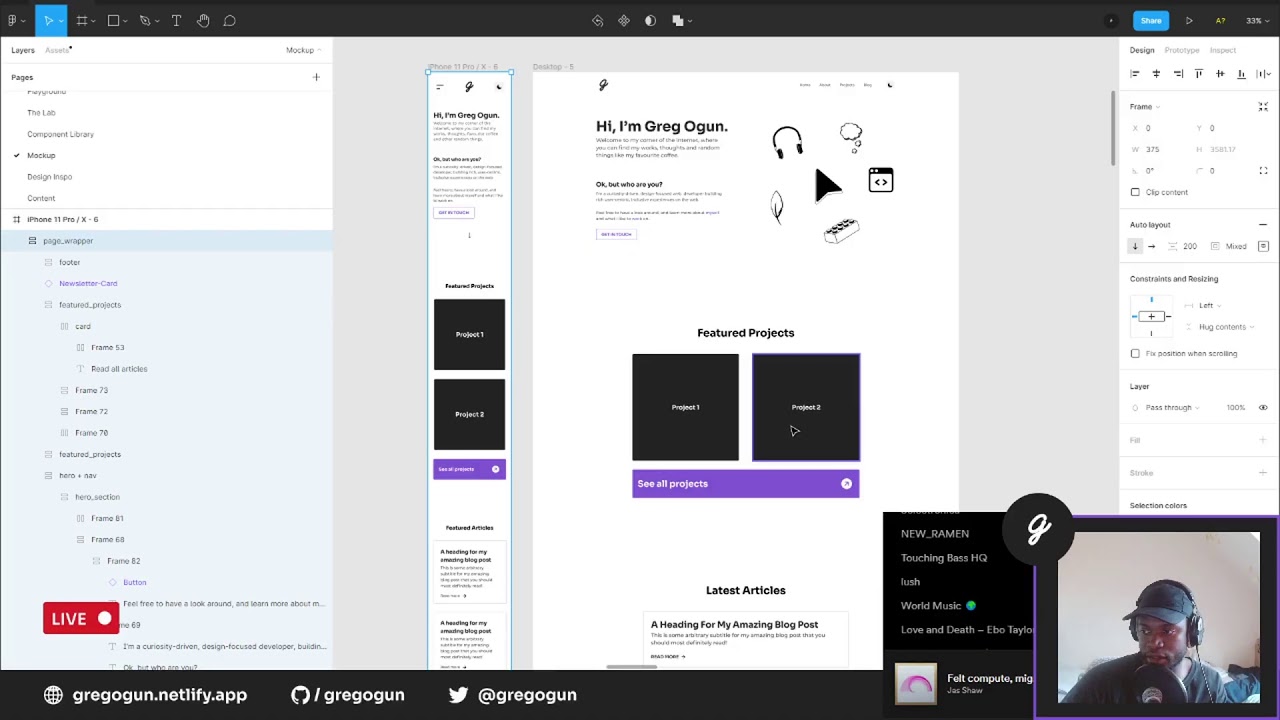Toggle the Clip content checkbox
Viewport: 1280px width, 720px height.
[1135, 192]
